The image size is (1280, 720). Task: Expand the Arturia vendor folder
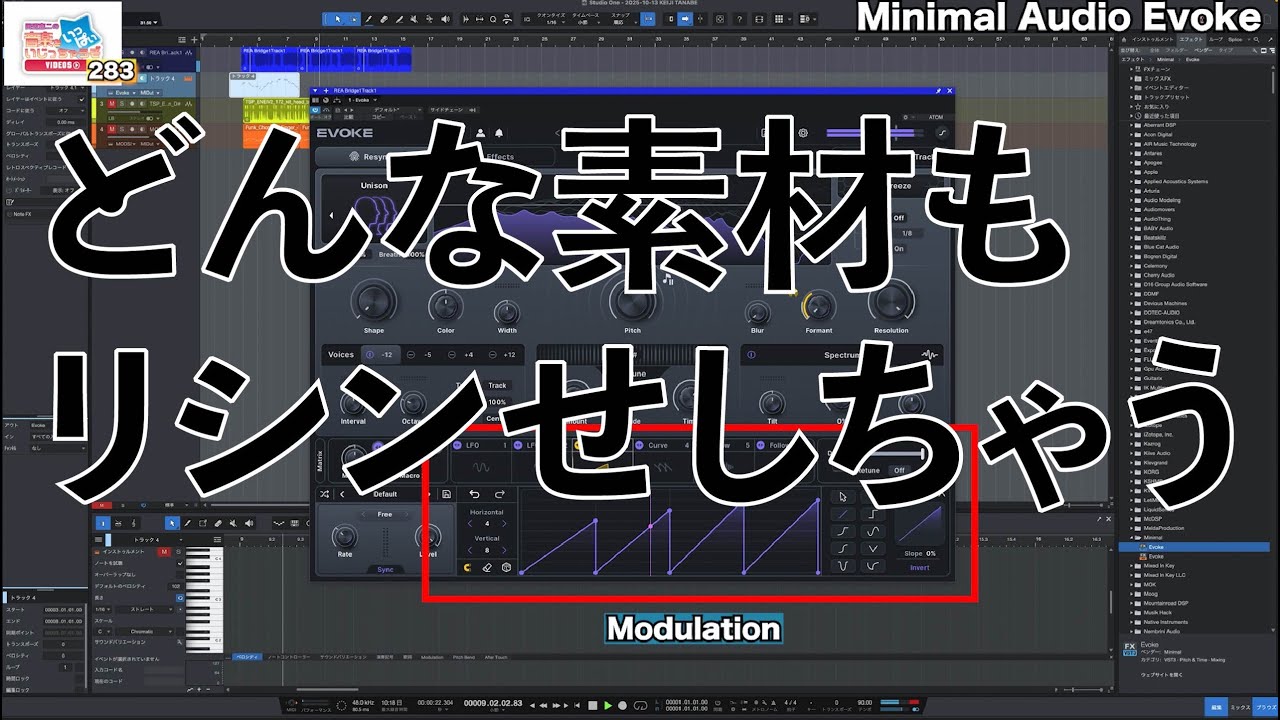click(x=1133, y=191)
